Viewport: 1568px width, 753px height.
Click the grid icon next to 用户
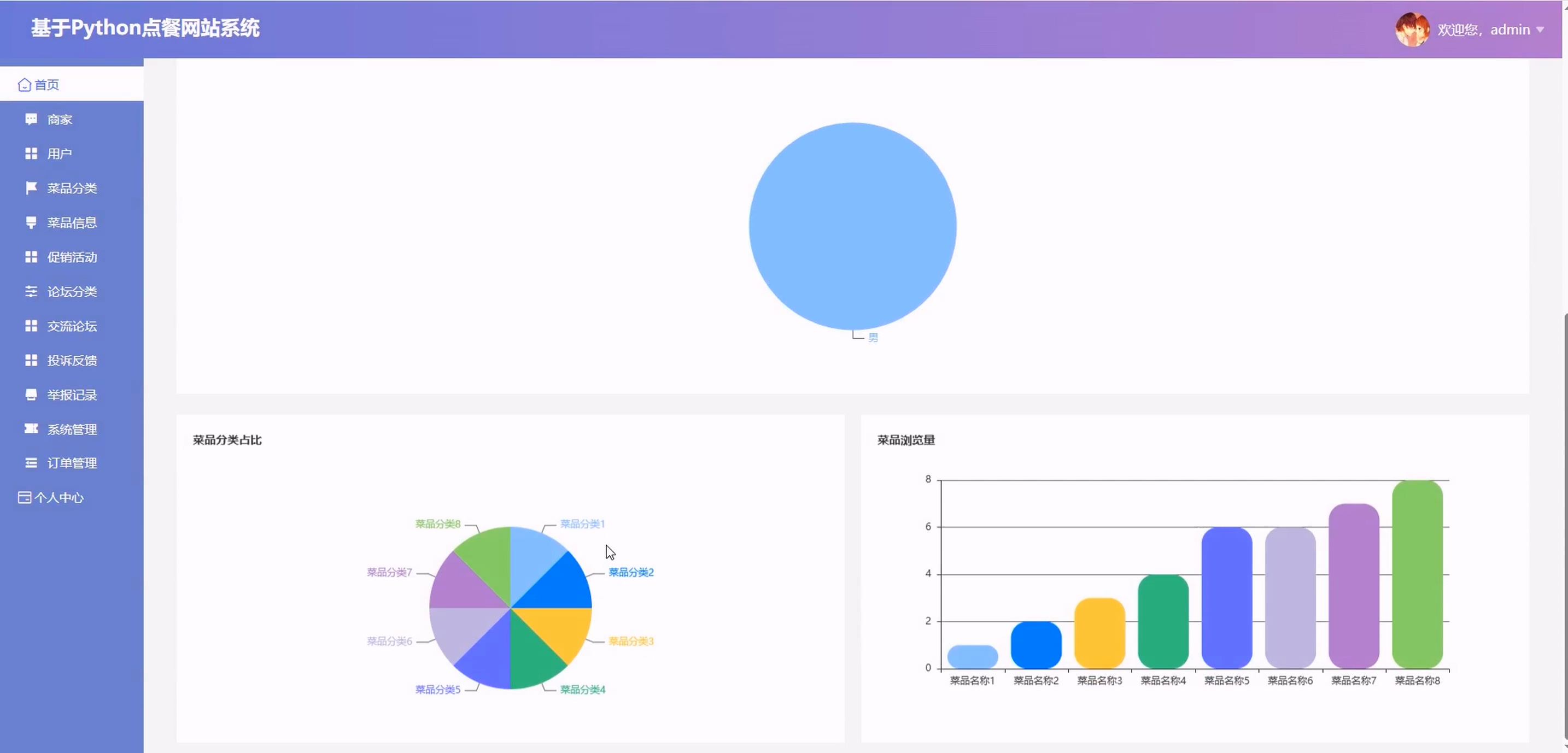pyautogui.click(x=31, y=154)
